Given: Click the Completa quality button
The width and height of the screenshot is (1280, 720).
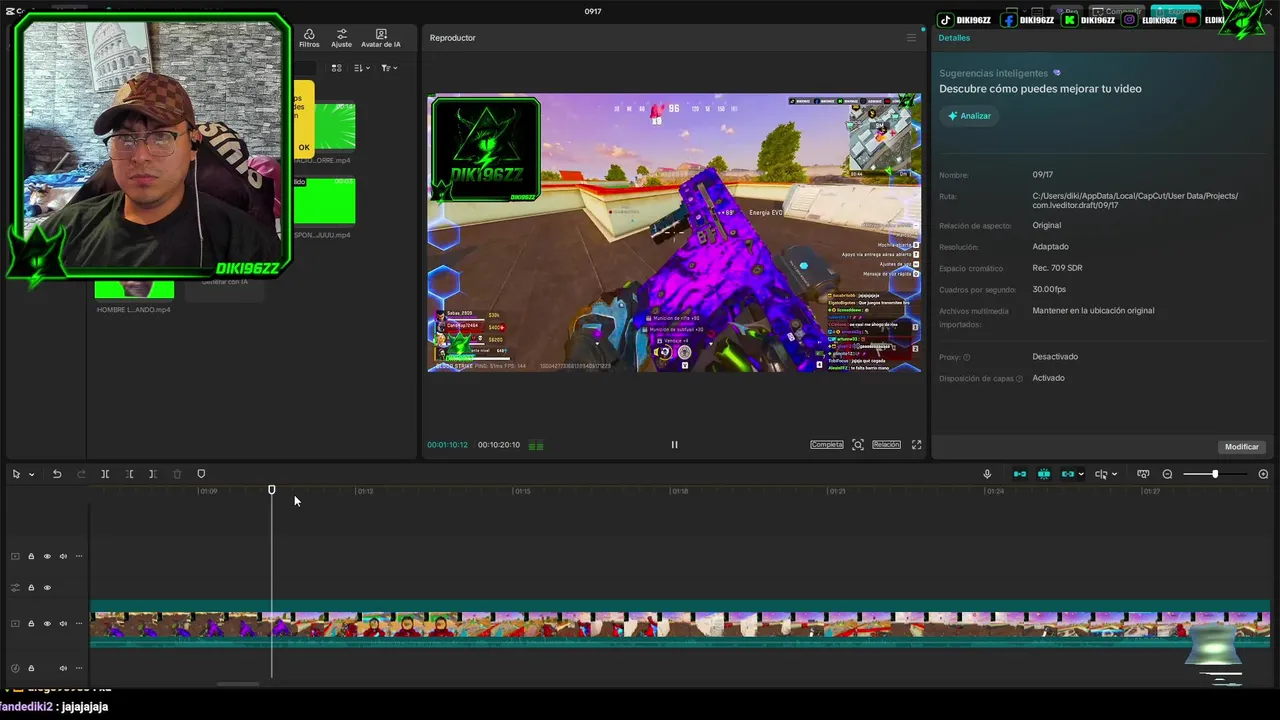Looking at the screenshot, I should coord(827,445).
